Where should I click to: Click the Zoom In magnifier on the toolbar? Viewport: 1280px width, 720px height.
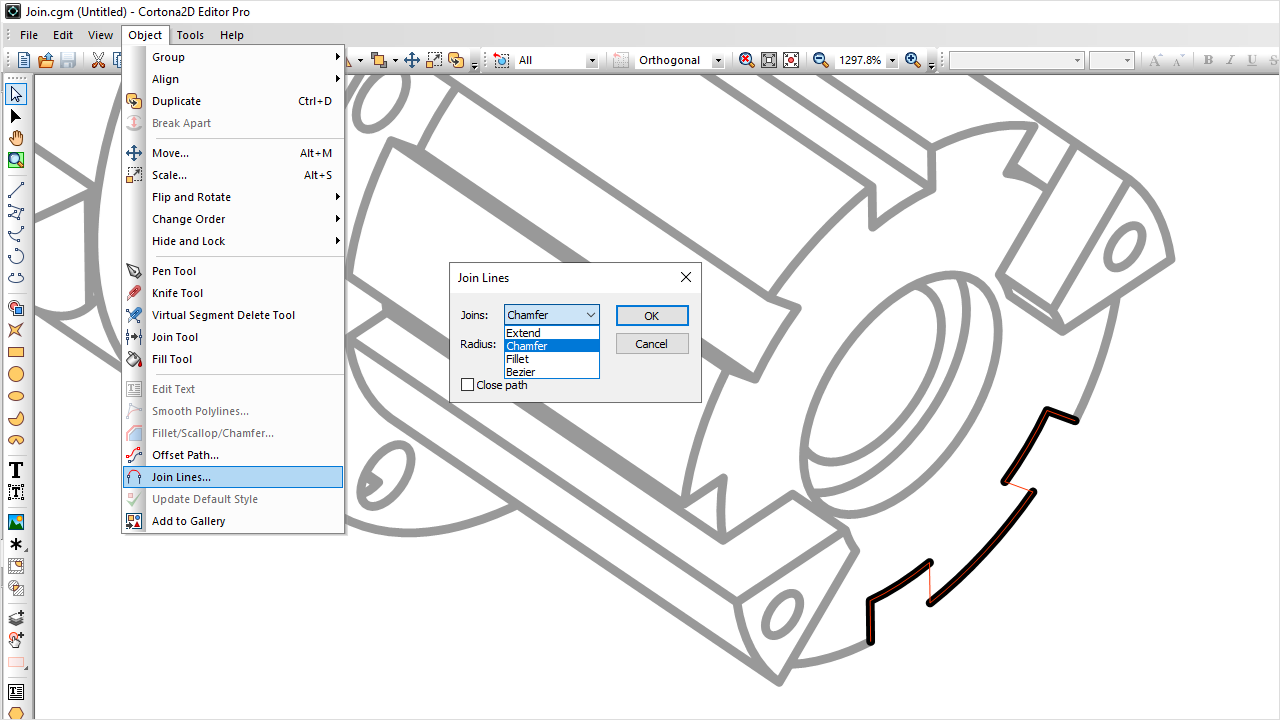(911, 60)
